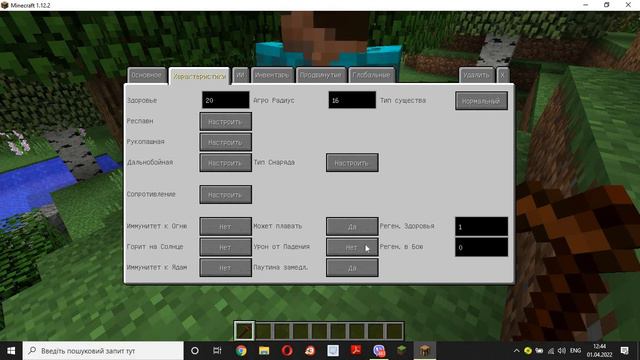Click Настроить next to Тип Снаряда
This screenshot has height=360, width=640.
tap(352, 163)
